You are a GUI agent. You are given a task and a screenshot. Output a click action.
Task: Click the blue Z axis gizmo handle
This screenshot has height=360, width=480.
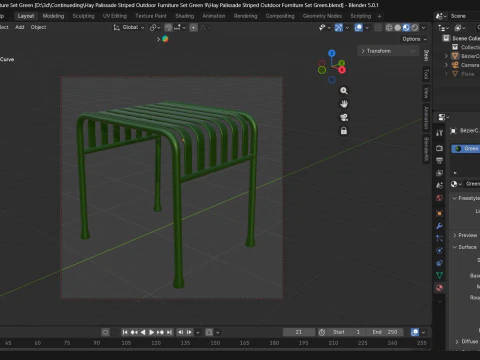coord(331,53)
